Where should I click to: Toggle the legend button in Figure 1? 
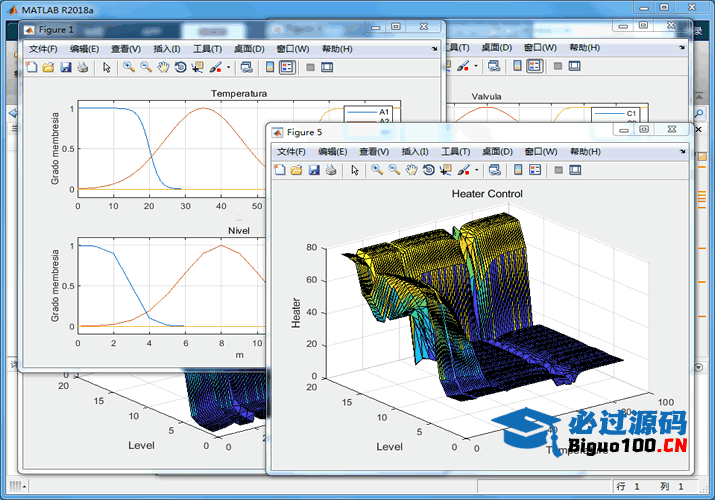287,67
